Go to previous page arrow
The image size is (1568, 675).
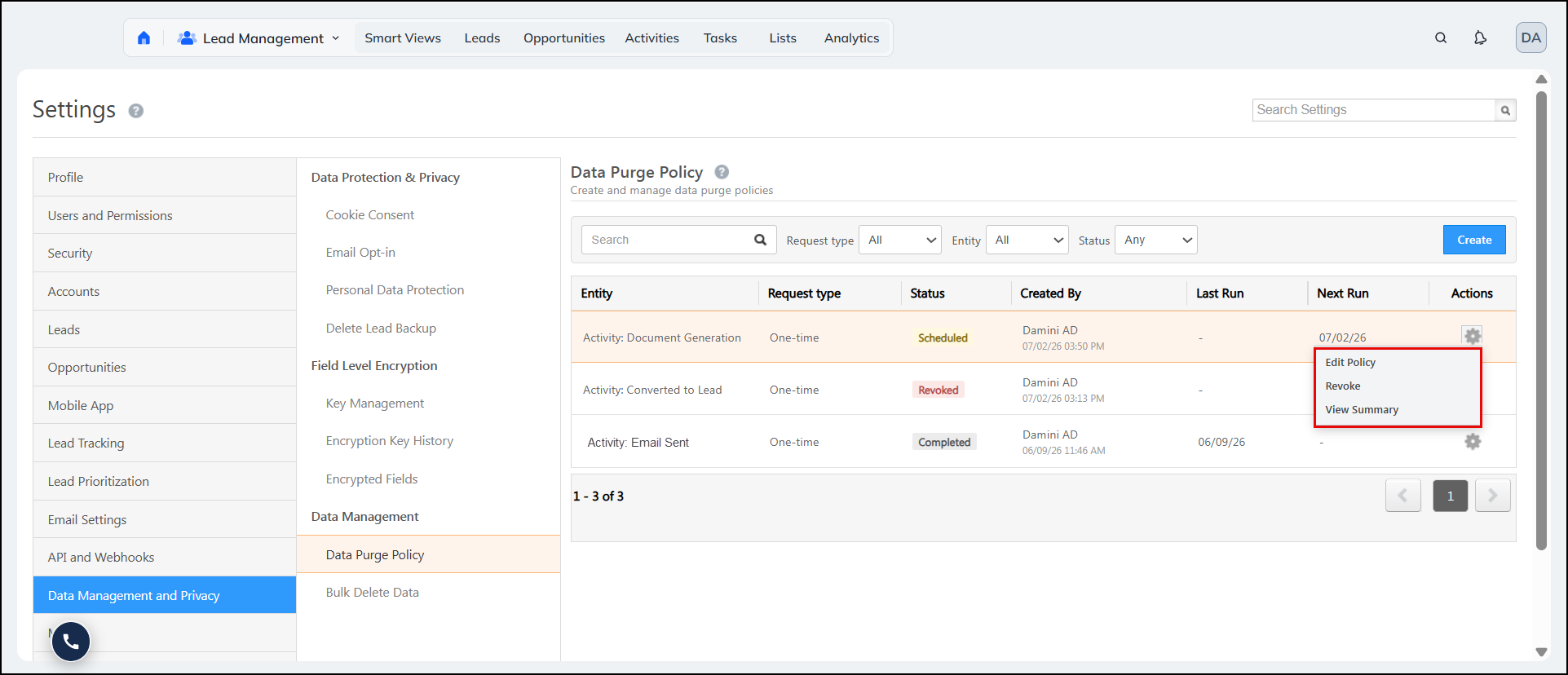(x=1402, y=496)
